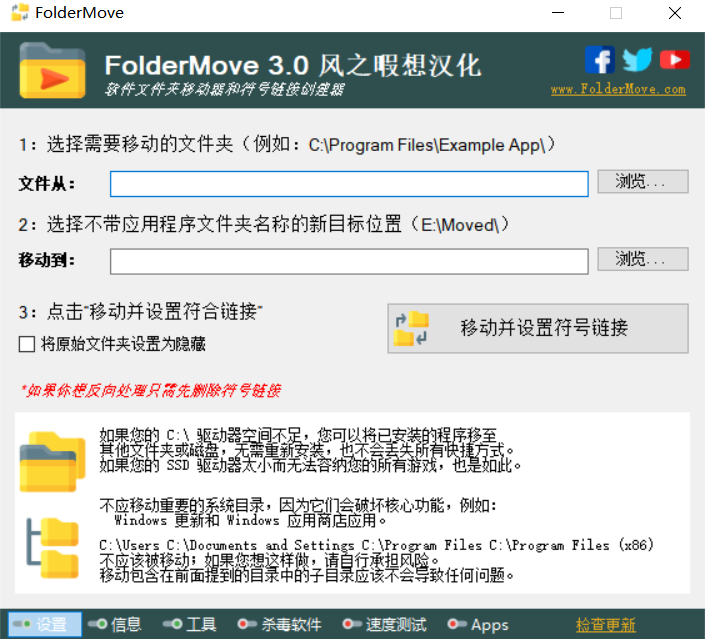Focus the 移动到 destination path input
Viewport: 705px width, 639px height.
click(349, 261)
